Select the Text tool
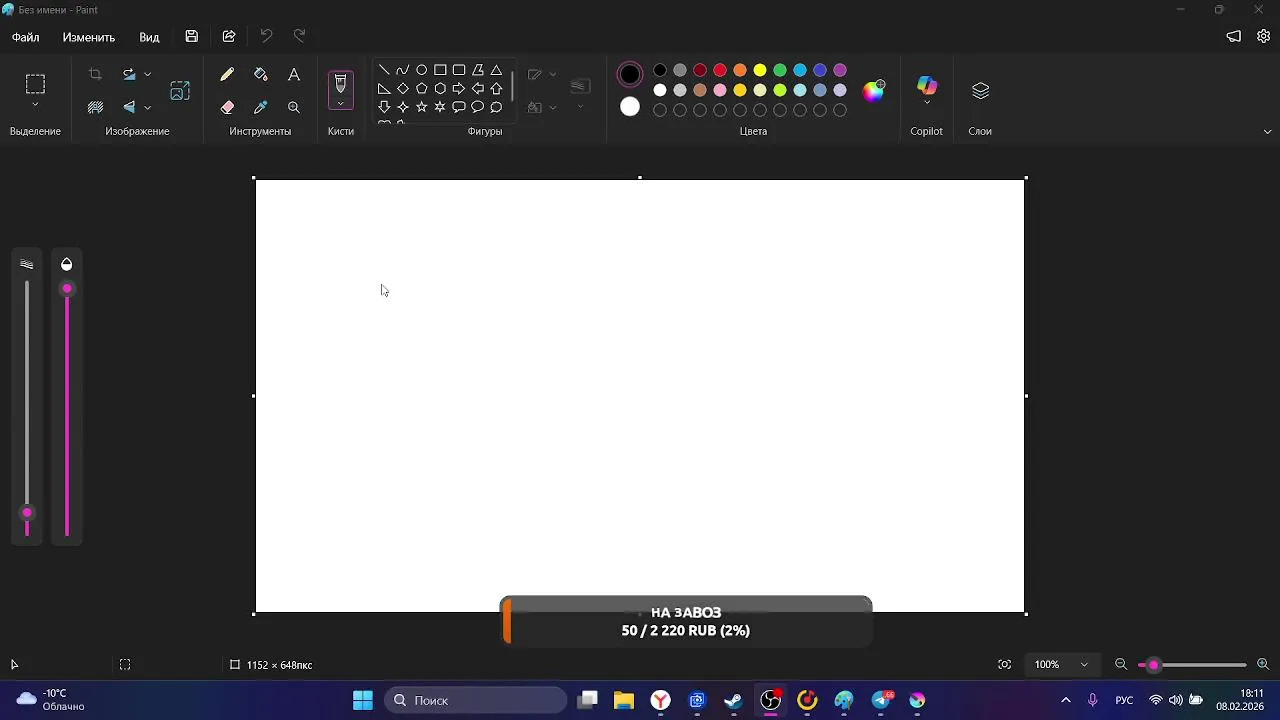Screen dimensions: 1280x720 (x=294, y=74)
